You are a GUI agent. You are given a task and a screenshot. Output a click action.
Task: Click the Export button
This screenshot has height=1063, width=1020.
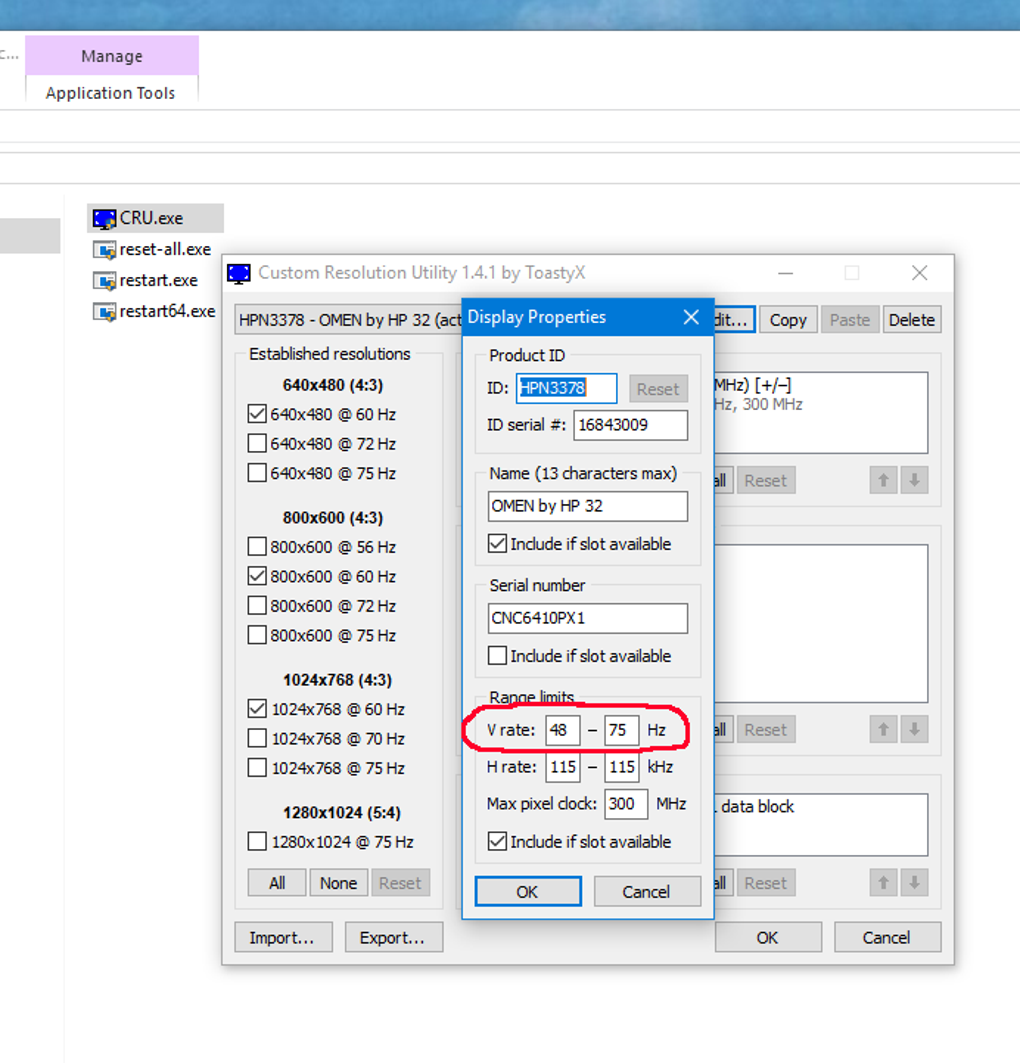394,937
